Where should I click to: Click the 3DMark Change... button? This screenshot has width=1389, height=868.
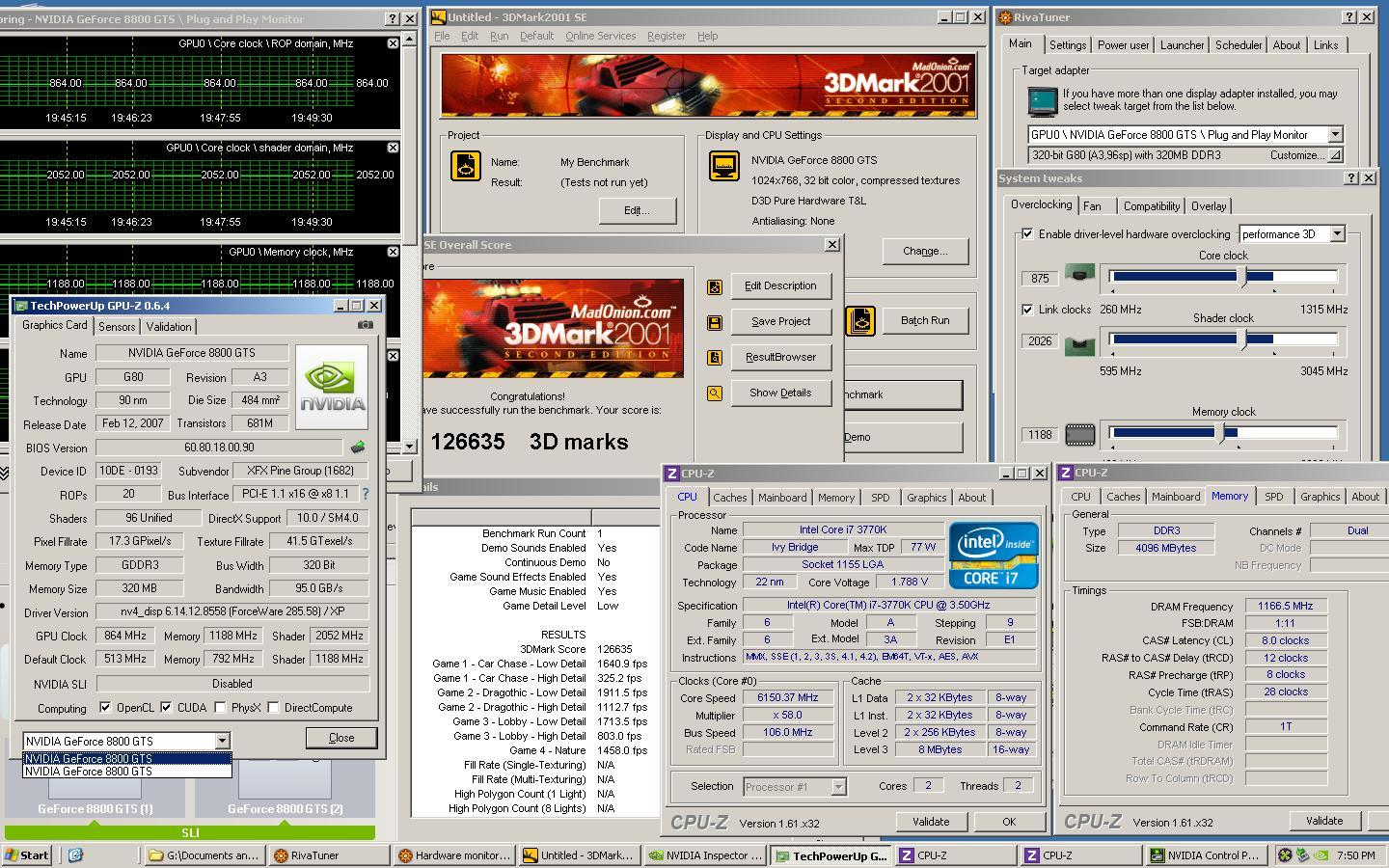tap(924, 252)
